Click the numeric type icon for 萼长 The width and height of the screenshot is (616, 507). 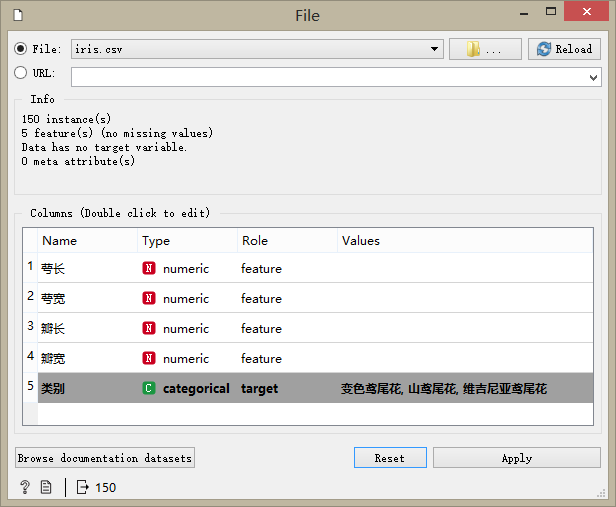point(149,268)
